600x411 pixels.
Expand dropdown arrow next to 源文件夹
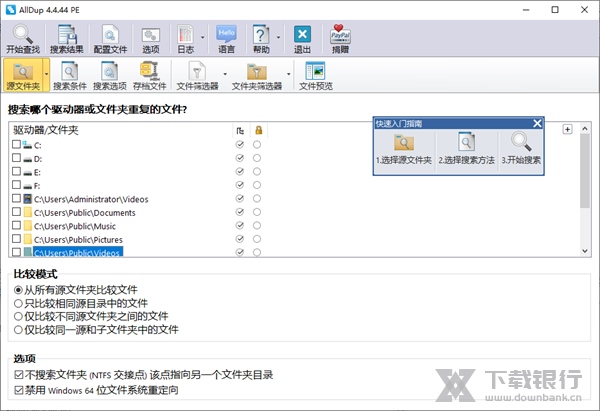pos(46,74)
